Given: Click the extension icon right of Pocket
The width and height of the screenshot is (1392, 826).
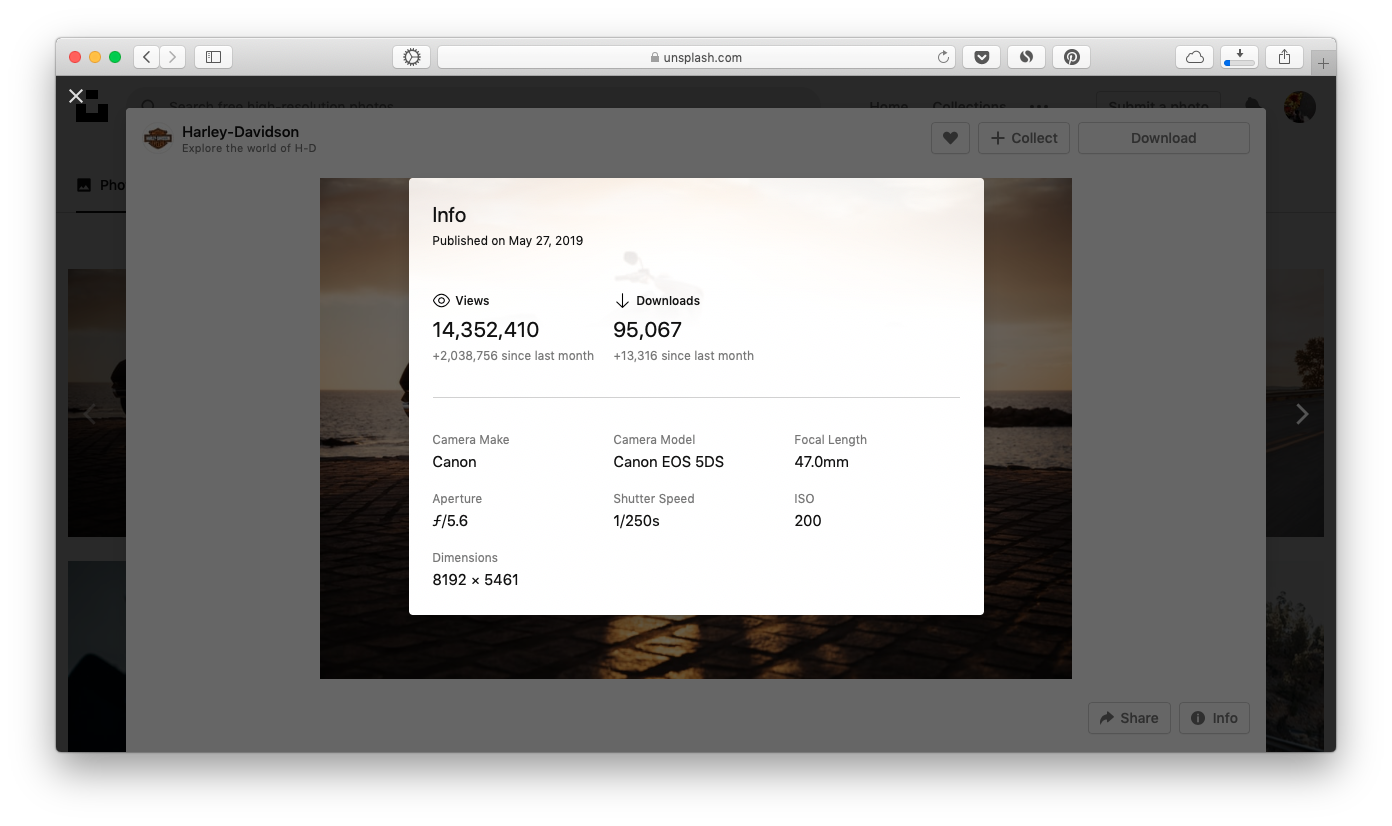Looking at the screenshot, I should tap(1026, 57).
